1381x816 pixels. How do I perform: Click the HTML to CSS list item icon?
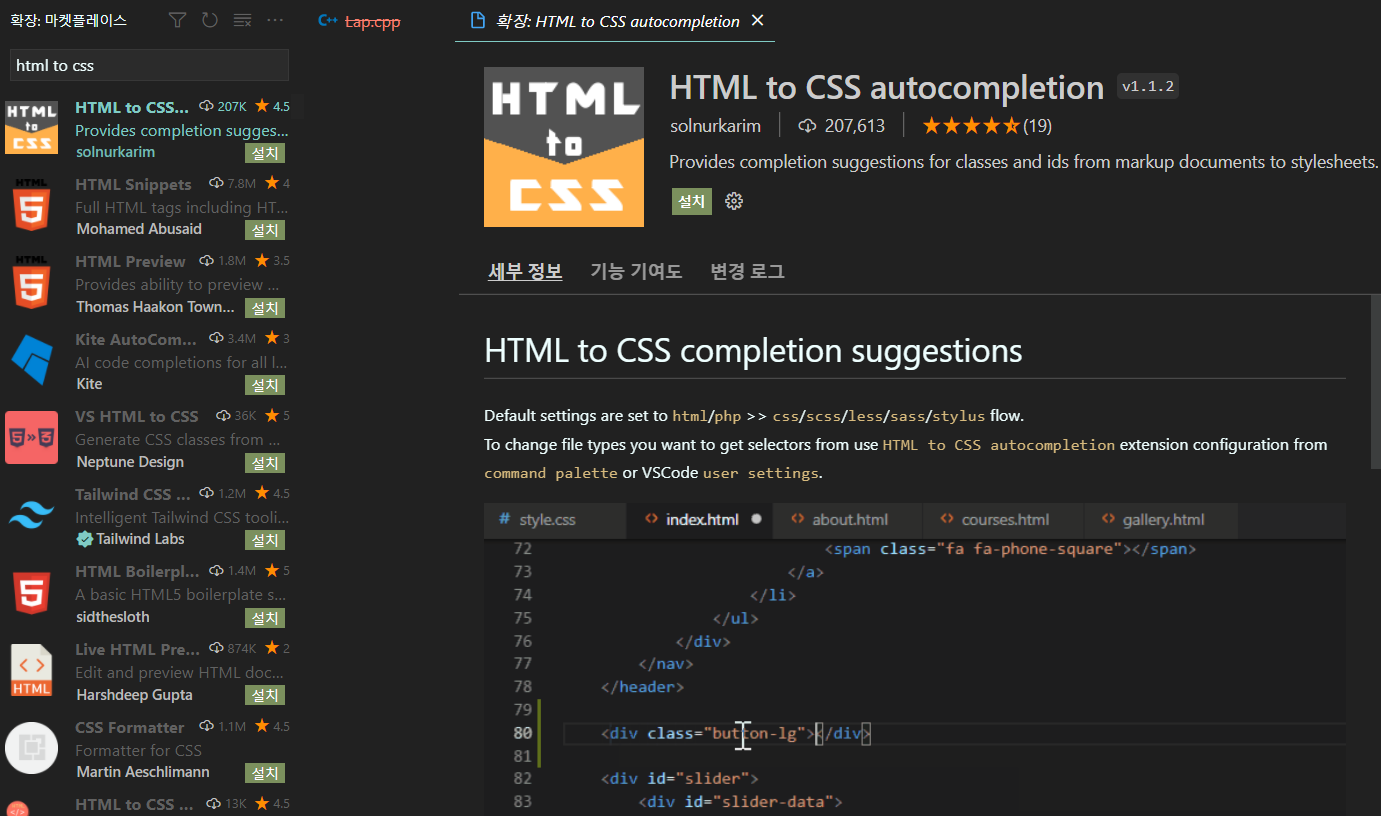tap(31, 127)
